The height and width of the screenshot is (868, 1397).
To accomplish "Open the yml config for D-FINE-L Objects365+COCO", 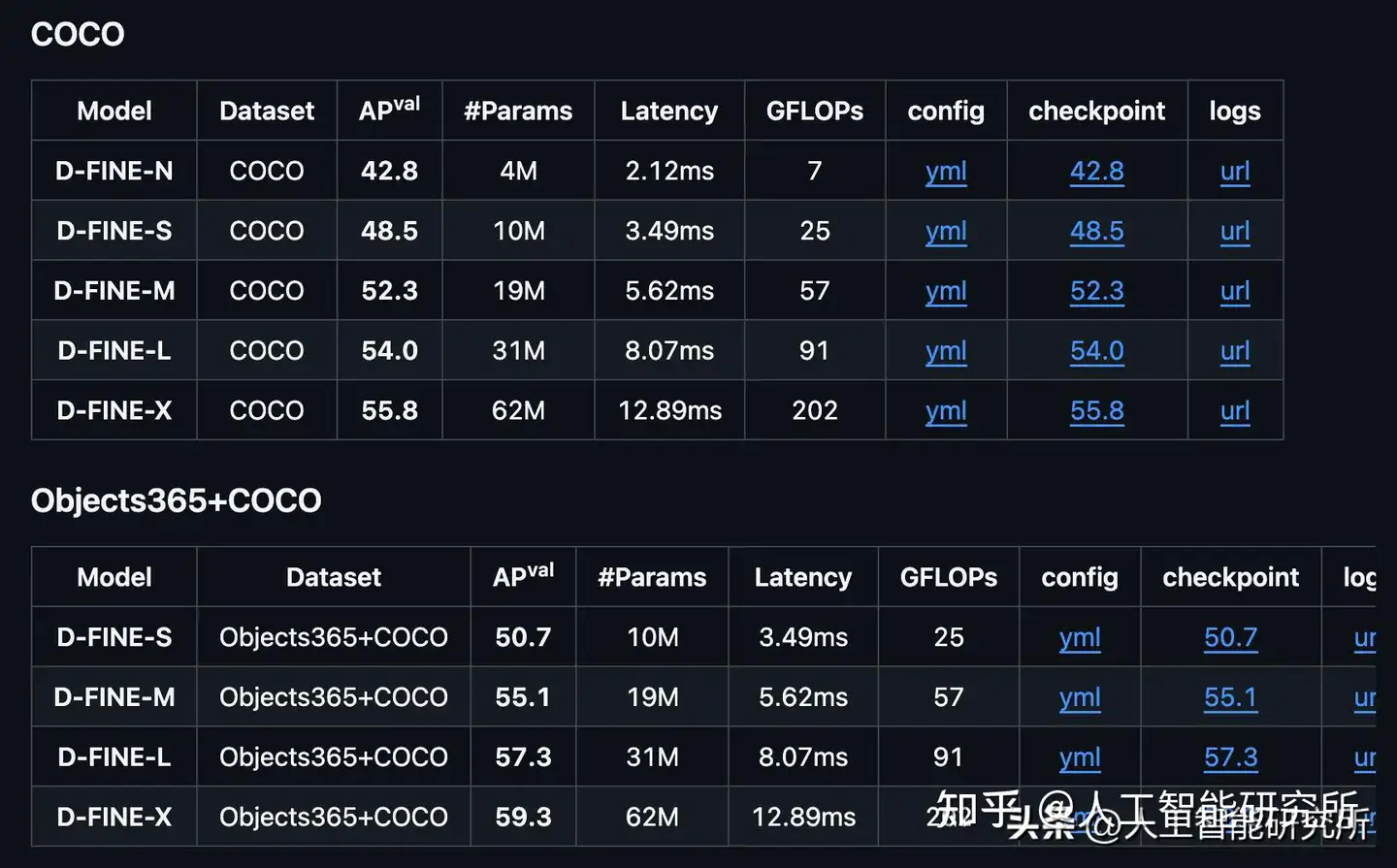I will 1080,758.
